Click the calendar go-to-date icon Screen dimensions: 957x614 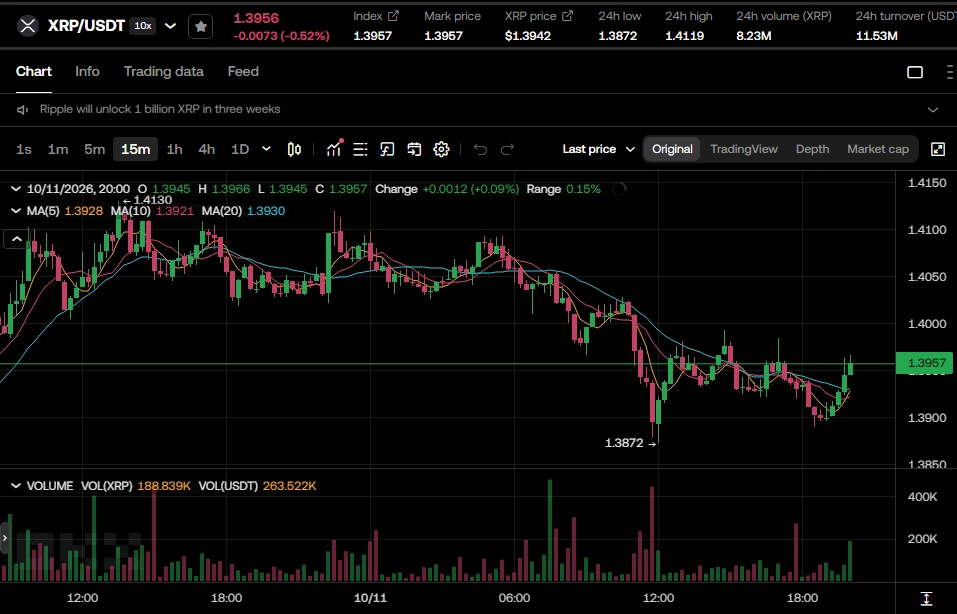click(414, 150)
